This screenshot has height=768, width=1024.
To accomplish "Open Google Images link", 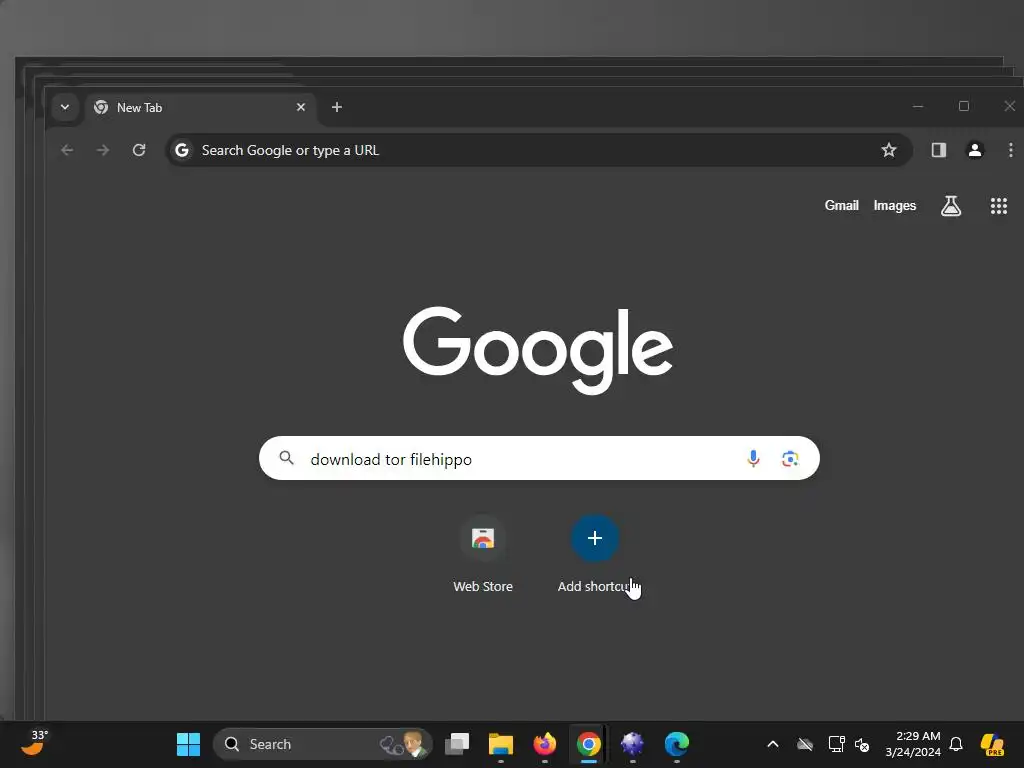I will point(895,206).
